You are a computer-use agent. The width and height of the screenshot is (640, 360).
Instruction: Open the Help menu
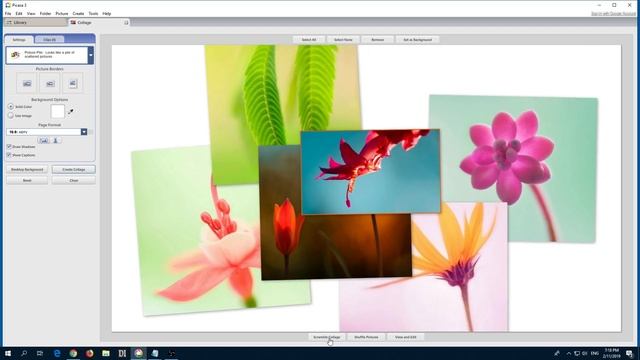(107, 13)
